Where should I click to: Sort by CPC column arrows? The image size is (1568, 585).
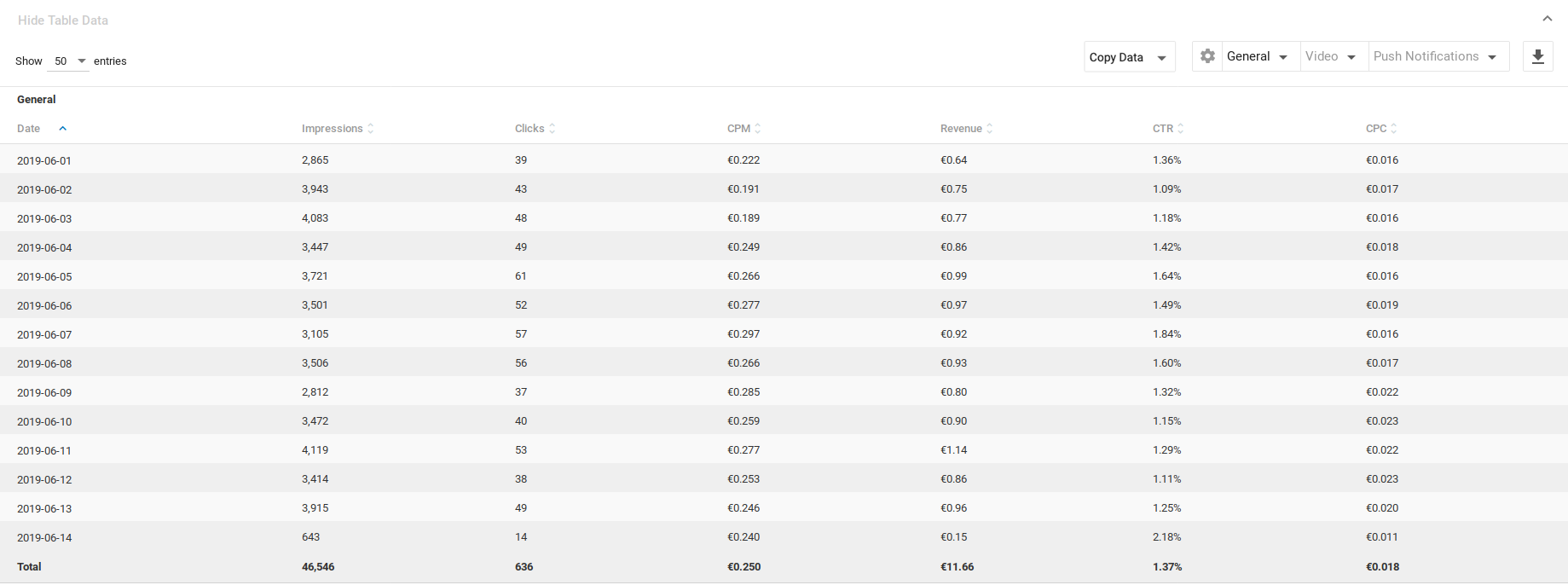click(1394, 129)
